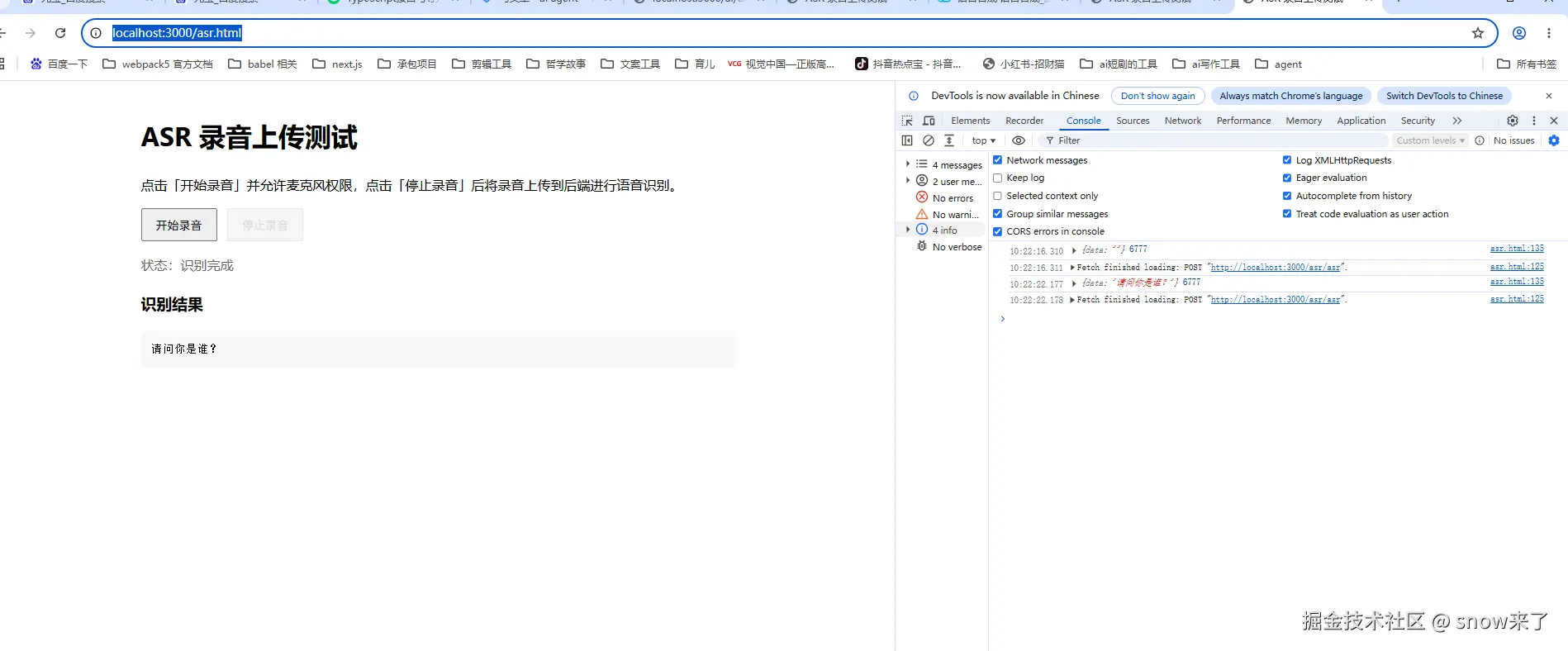
Task: Create a live expression with the eye icon
Action: 1019,140
